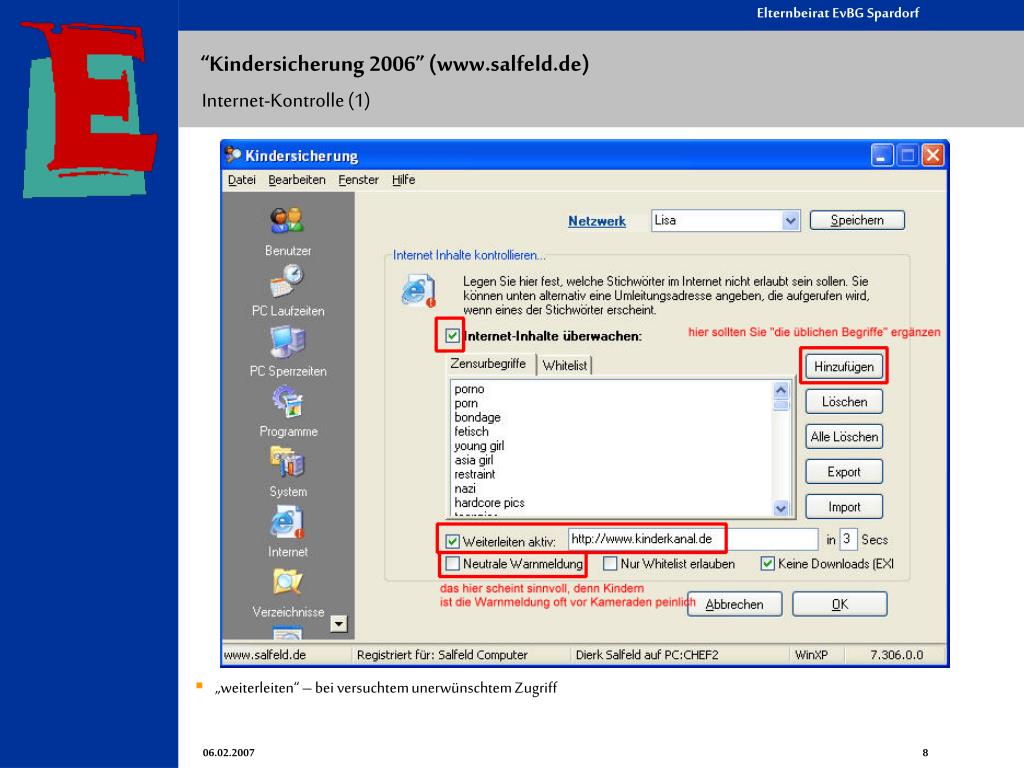Screen dimensions: 1024x768
Task: Click the Export button
Action: [844, 472]
